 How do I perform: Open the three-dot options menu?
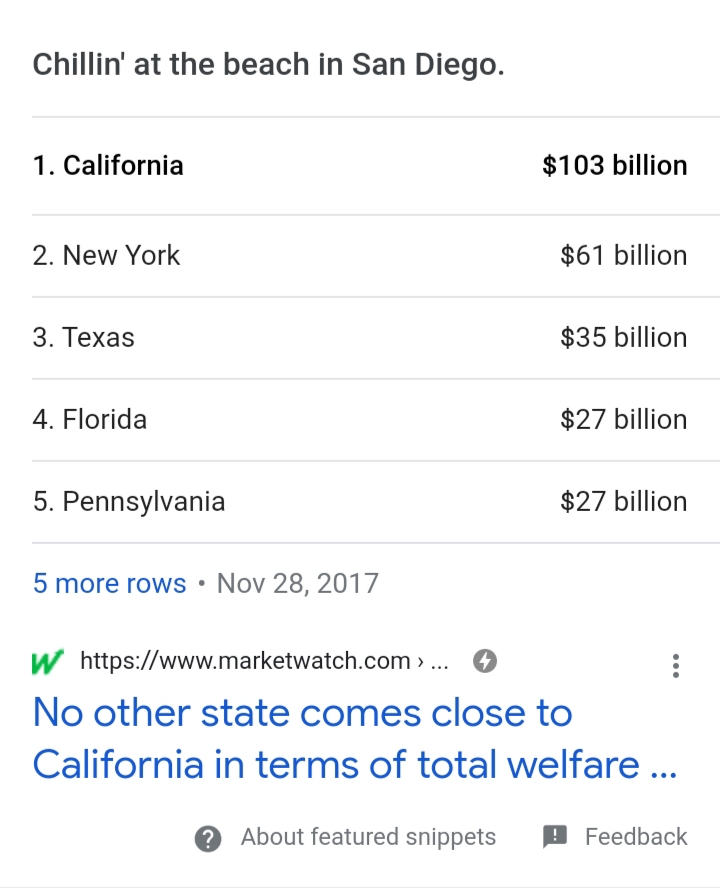coord(676,666)
